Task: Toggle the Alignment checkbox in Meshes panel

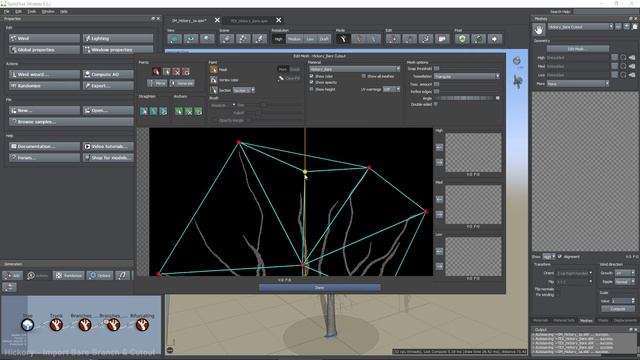Action: (x=560, y=256)
